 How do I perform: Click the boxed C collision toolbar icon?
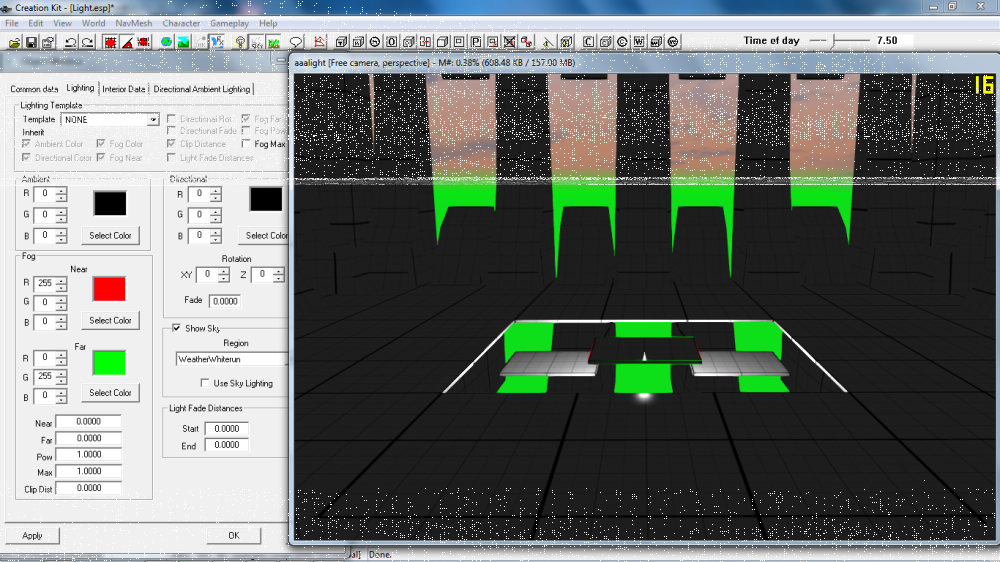(x=588, y=42)
